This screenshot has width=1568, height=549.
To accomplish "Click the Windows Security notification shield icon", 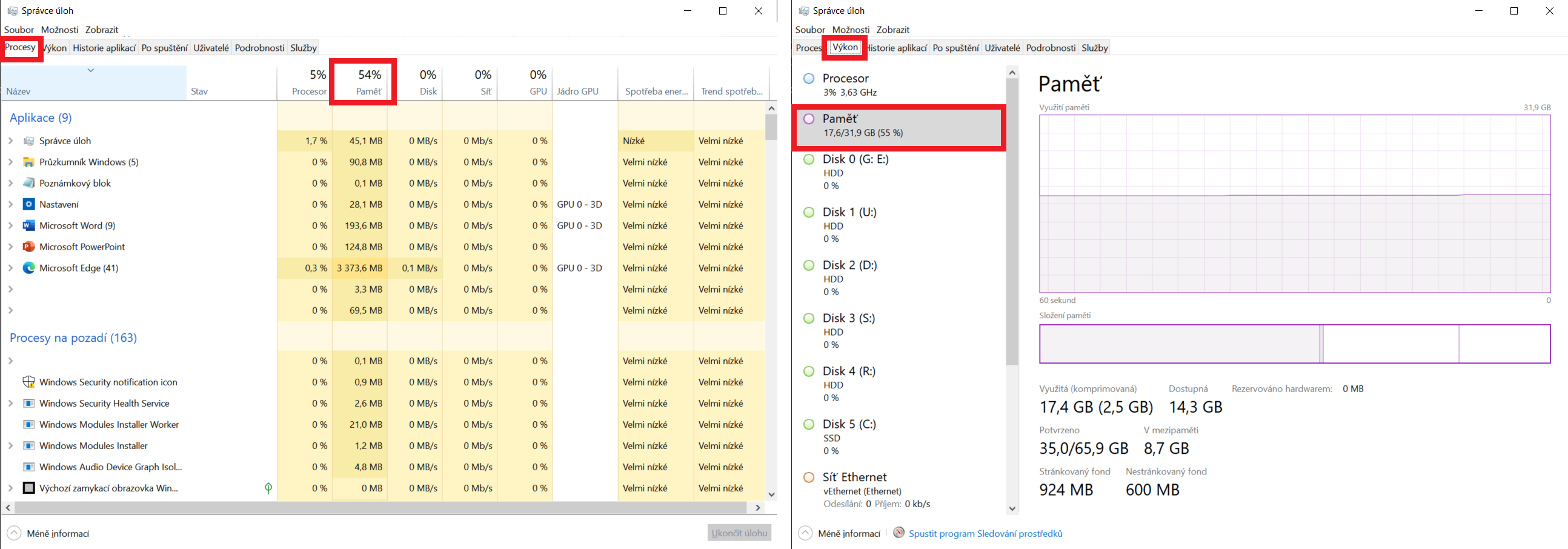I will pyautogui.click(x=28, y=382).
